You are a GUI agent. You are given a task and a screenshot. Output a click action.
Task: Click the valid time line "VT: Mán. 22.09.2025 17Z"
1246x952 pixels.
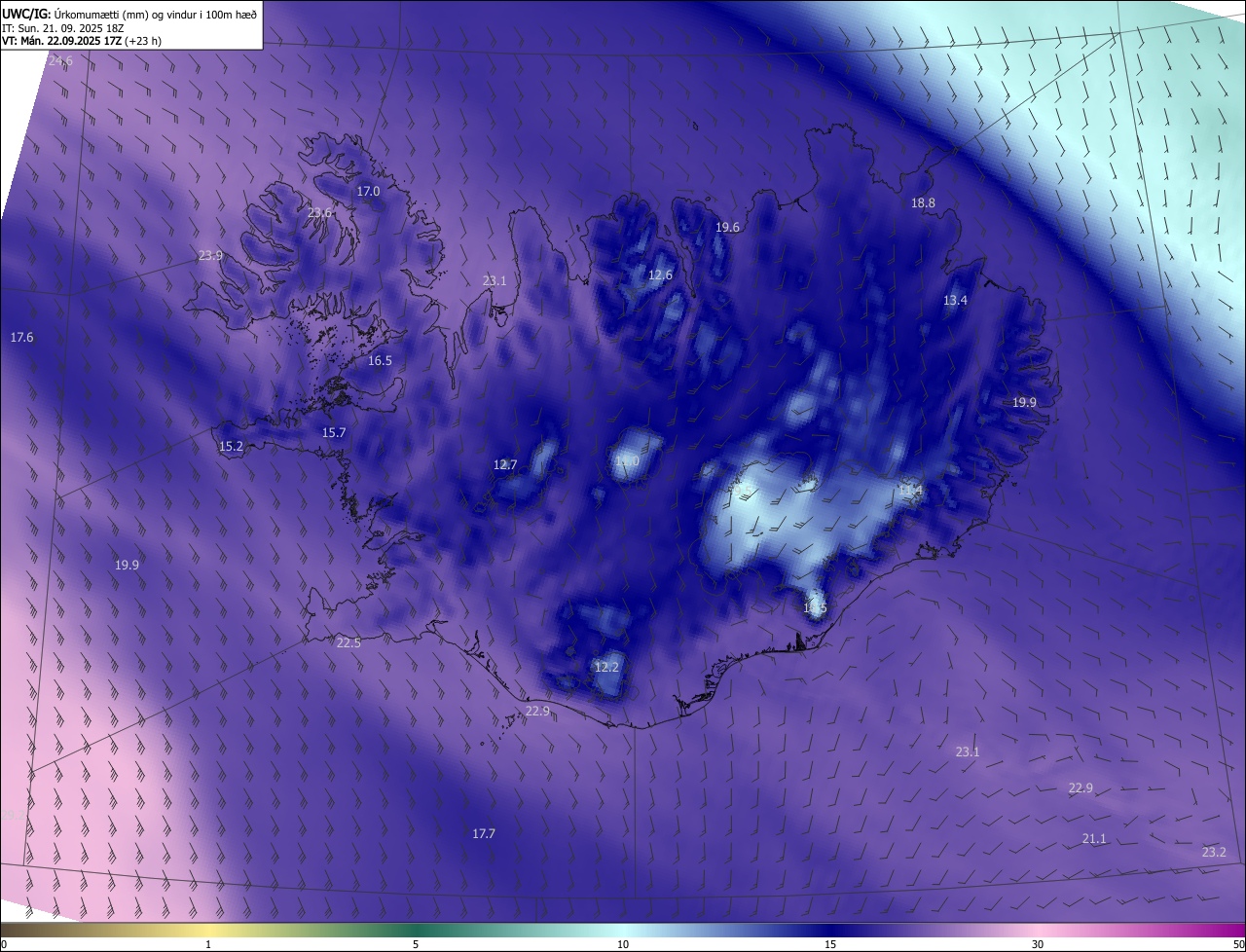click(62, 41)
